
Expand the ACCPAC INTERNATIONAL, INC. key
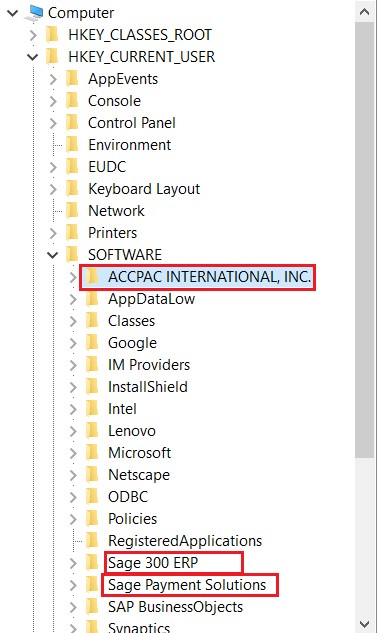[x=73, y=277]
